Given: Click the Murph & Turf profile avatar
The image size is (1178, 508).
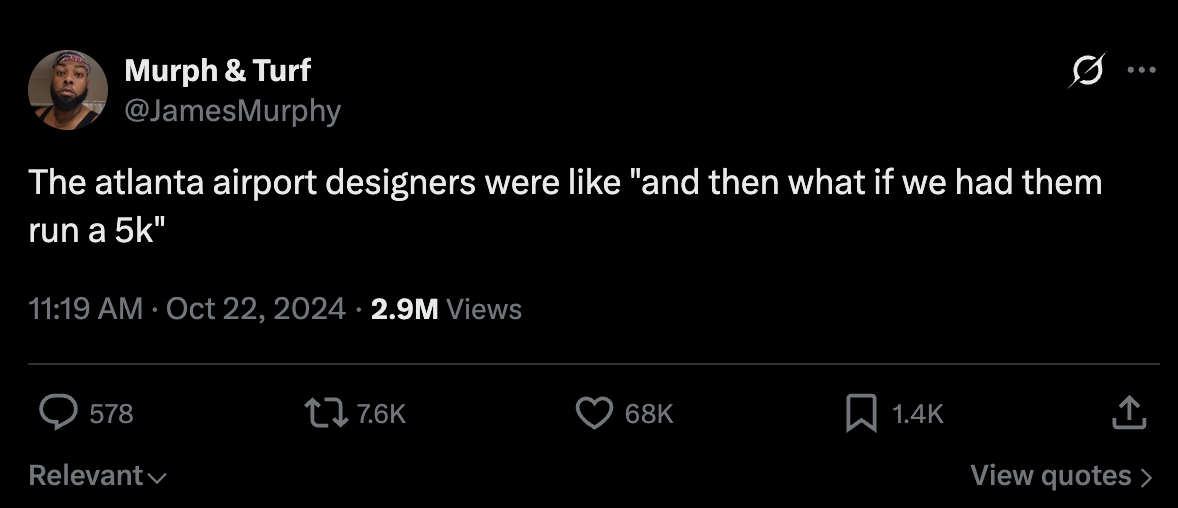Looking at the screenshot, I should 68,90.
